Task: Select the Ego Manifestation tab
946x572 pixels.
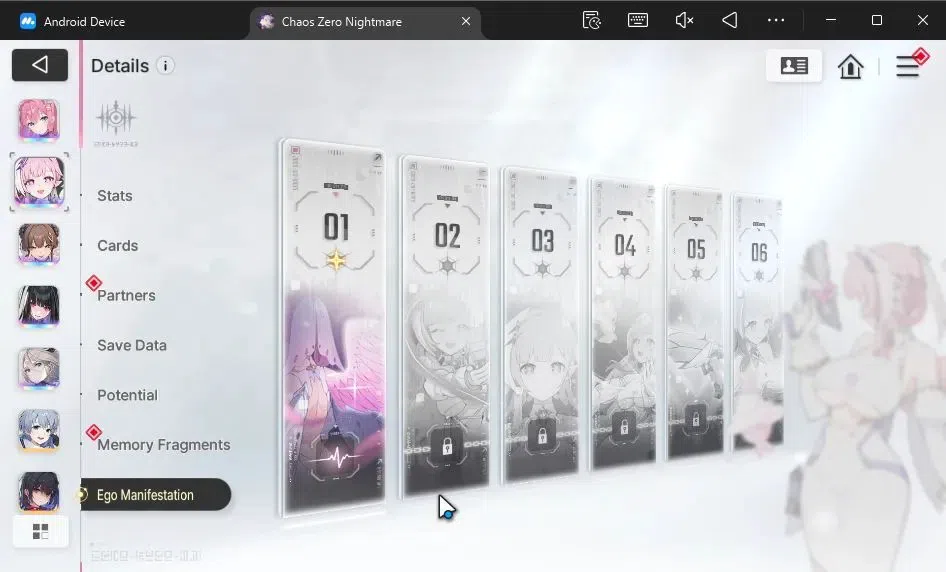Action: [155, 495]
